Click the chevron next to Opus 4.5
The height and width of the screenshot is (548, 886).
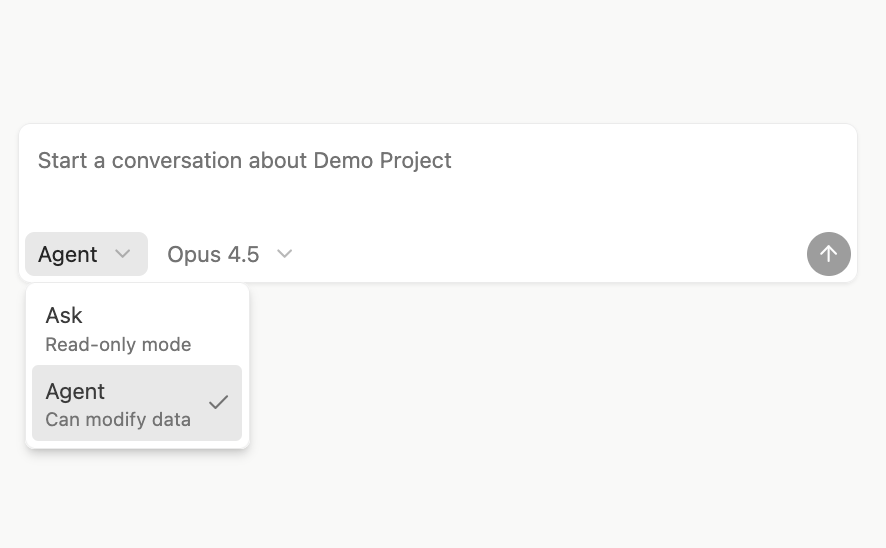[x=284, y=254]
